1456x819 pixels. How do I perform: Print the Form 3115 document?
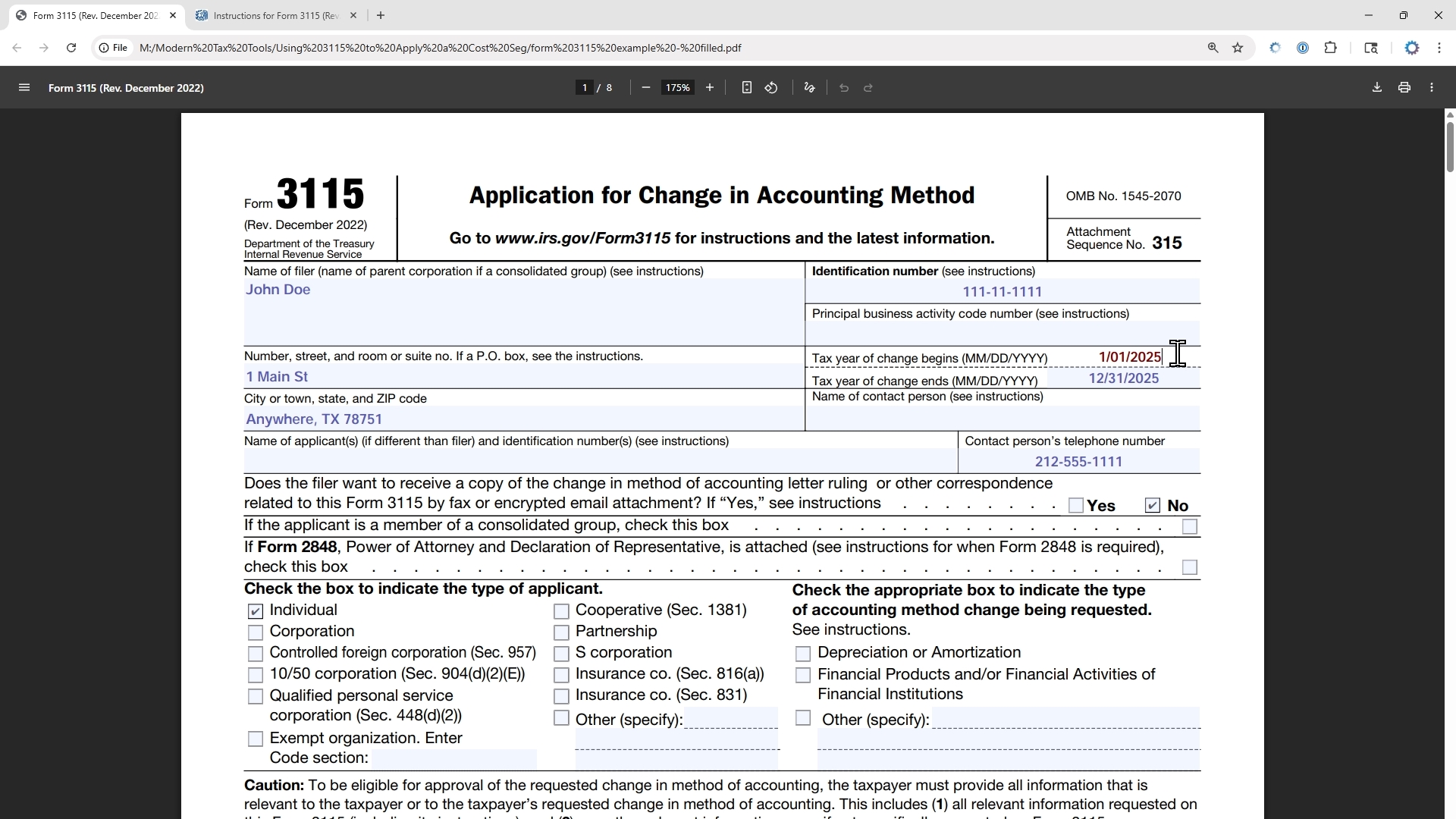pos(1404,88)
